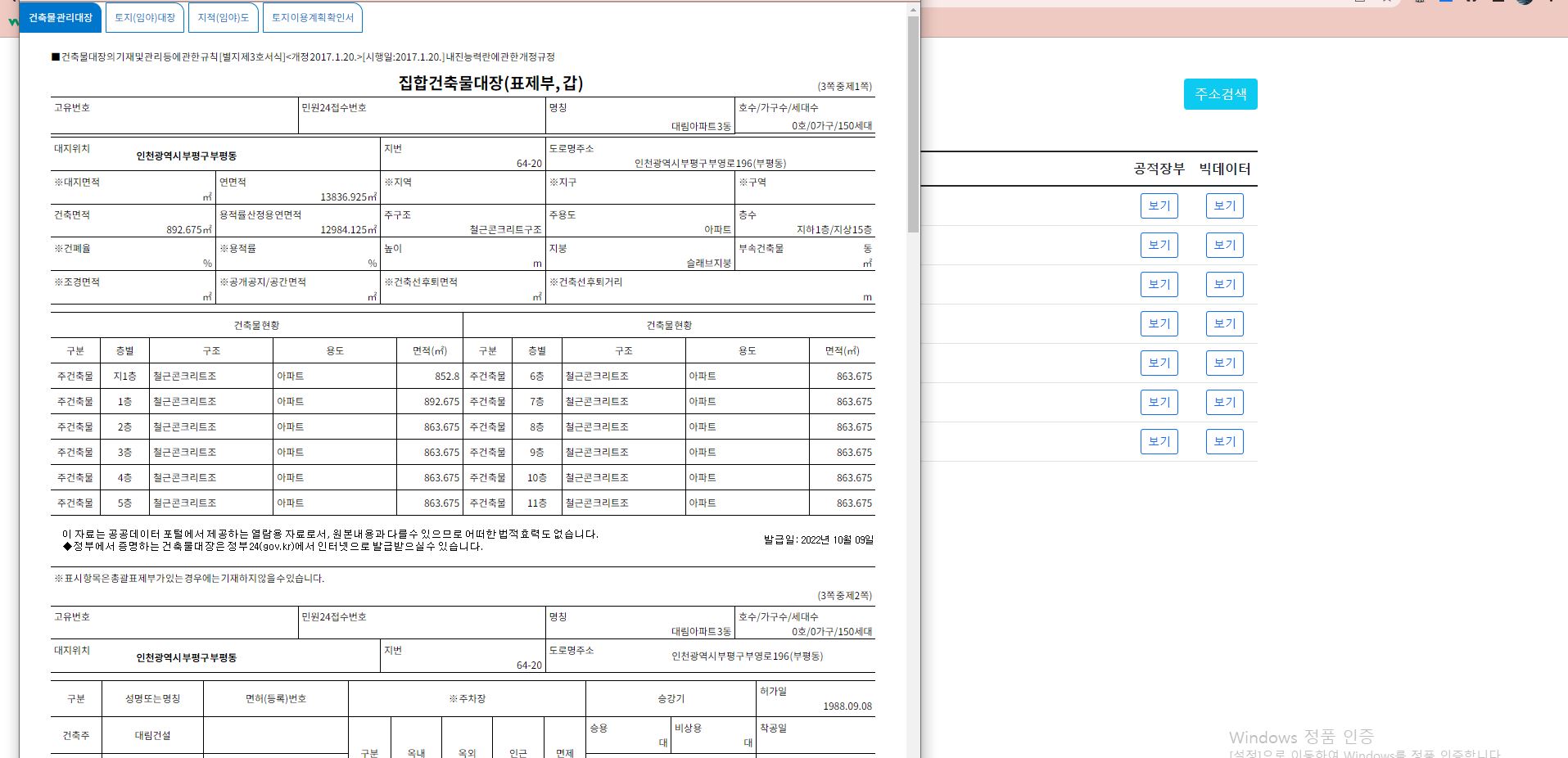Open 빅데이터 보기 in the second row

coord(1224,246)
